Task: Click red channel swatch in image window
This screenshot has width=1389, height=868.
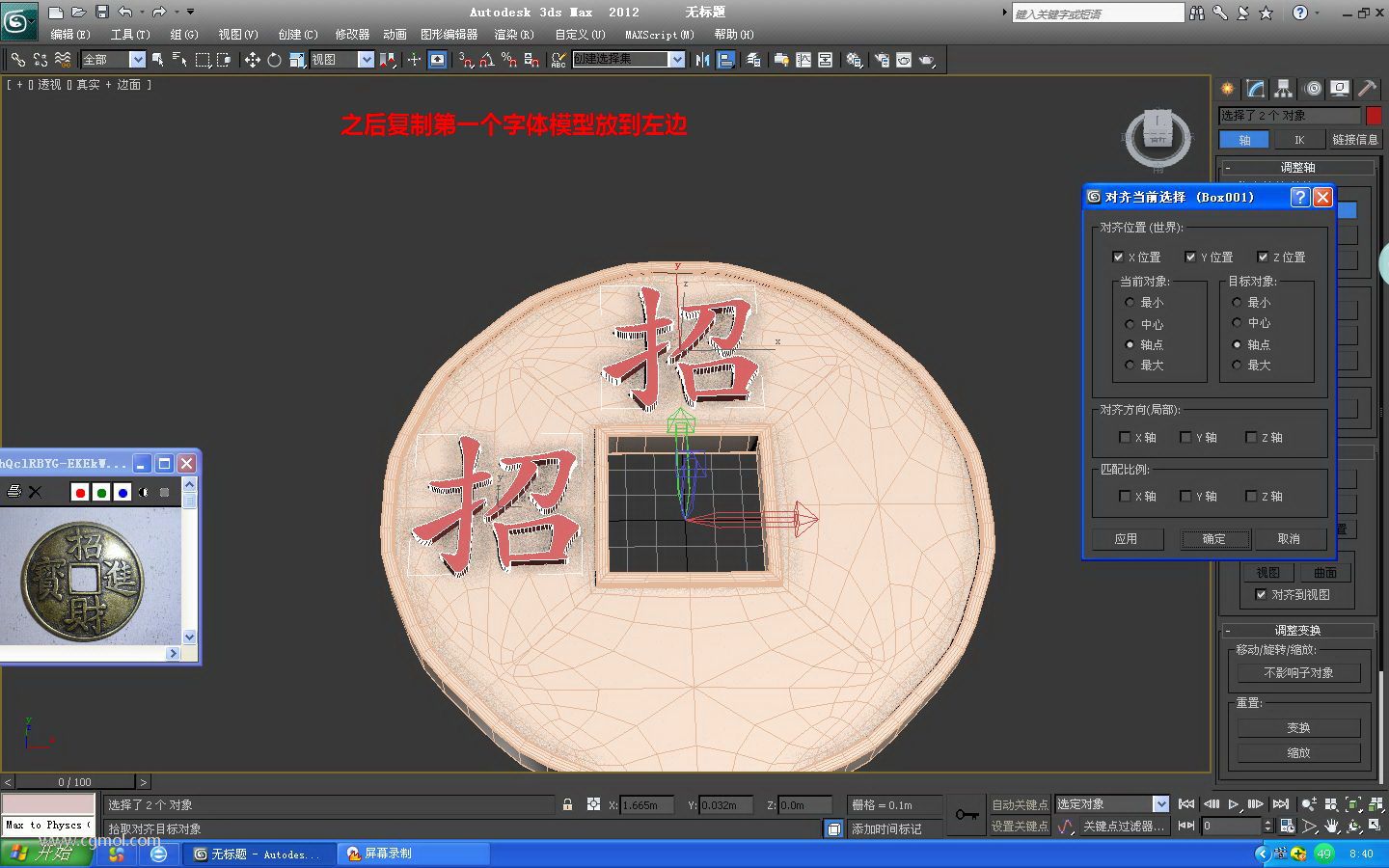Action: [x=80, y=493]
